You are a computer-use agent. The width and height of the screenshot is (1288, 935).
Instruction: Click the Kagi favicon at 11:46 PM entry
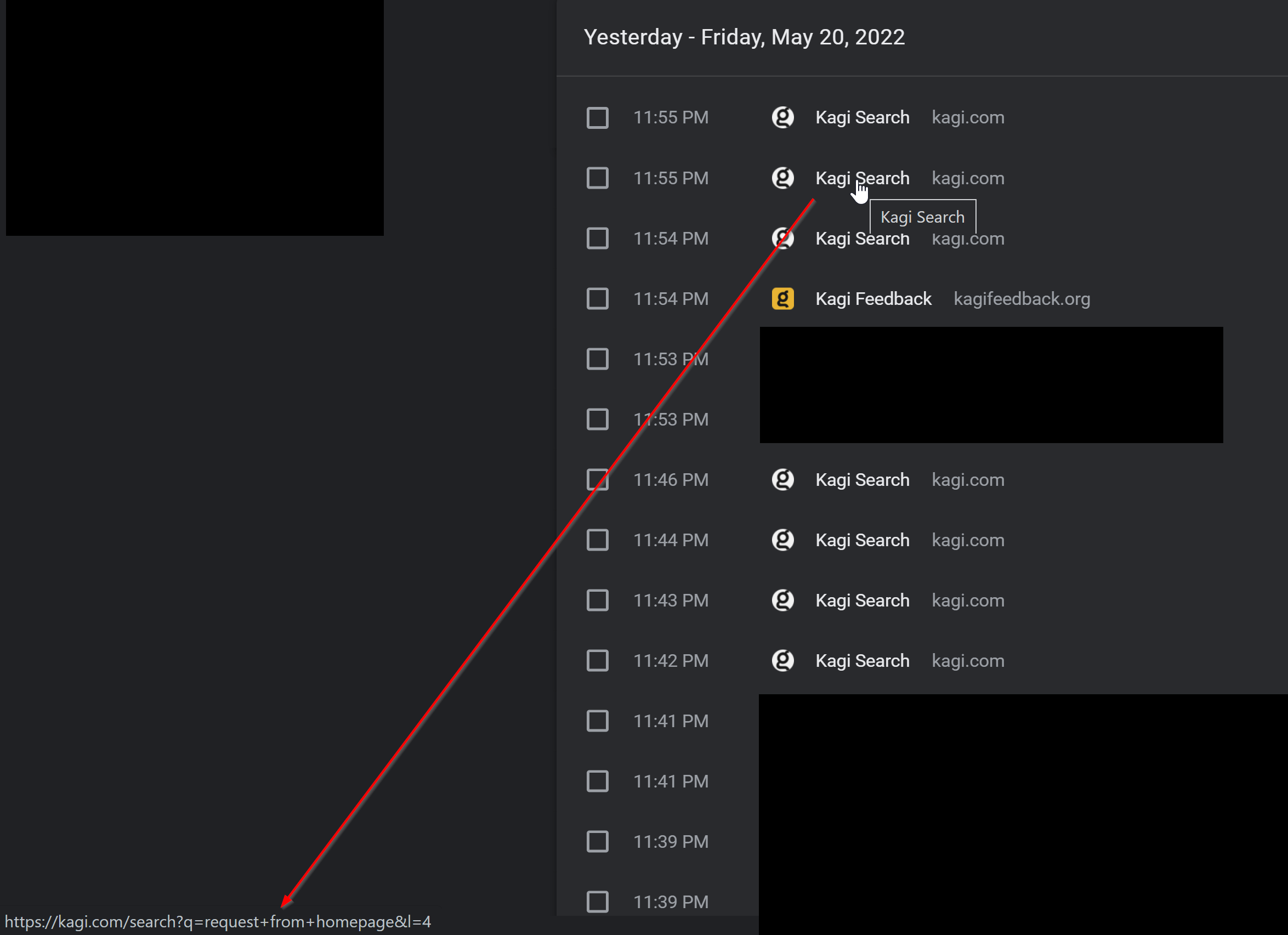[782, 479]
